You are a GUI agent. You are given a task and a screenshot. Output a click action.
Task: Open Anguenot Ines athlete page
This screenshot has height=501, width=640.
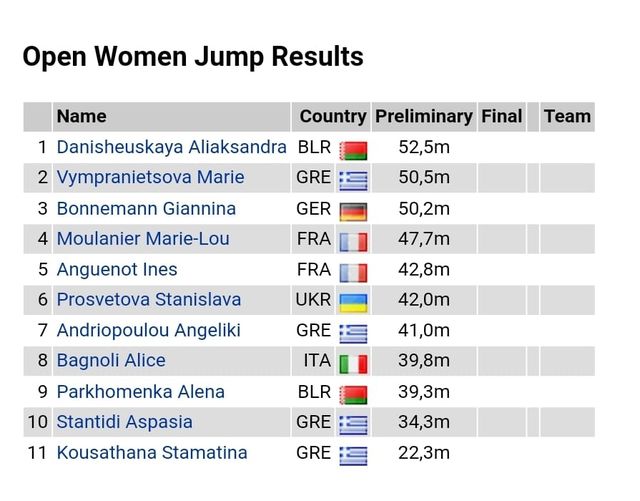117,269
